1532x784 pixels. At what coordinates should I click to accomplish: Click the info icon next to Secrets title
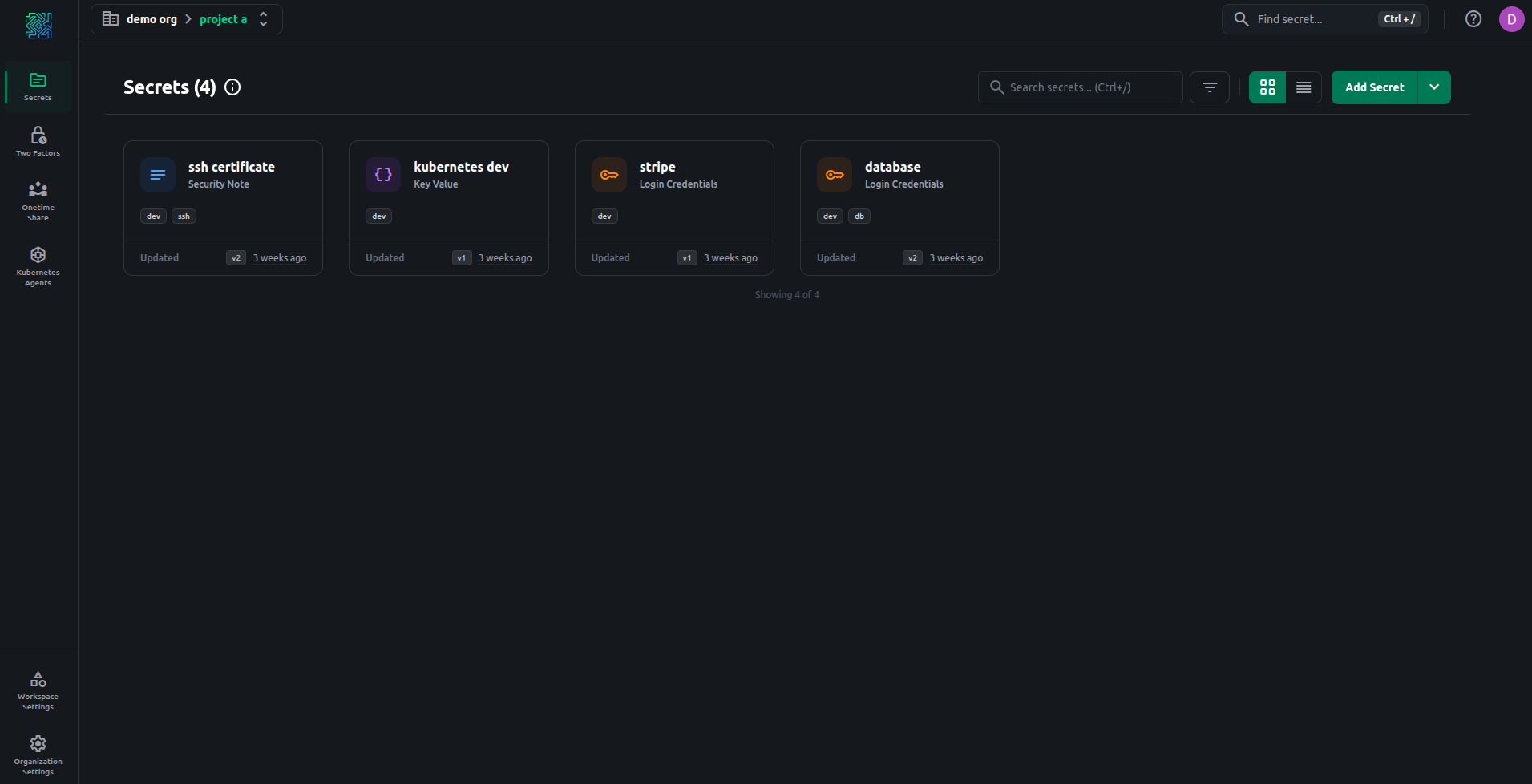(232, 87)
